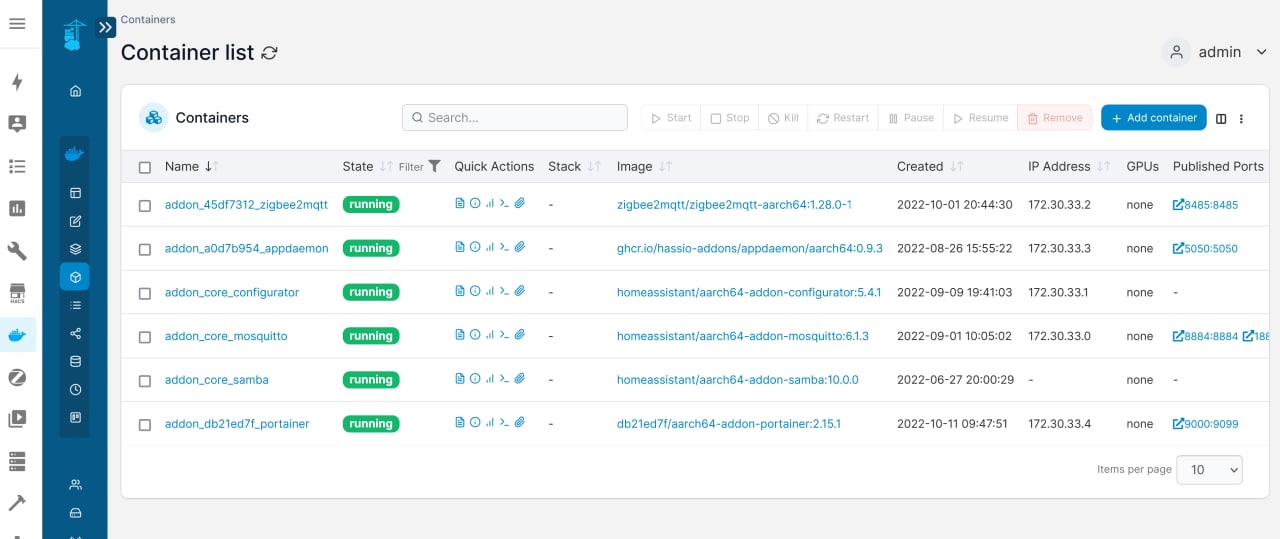The width and height of the screenshot is (1280, 539).
Task: Click the Resume containers button
Action: point(980,118)
